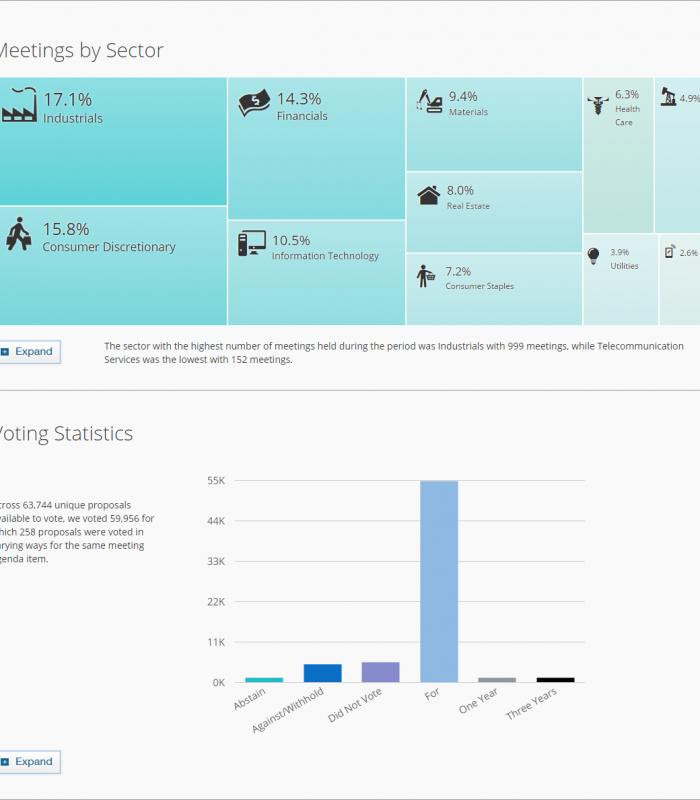Select the Financials money icon
The width and height of the screenshot is (700, 800).
pyautogui.click(x=254, y=104)
